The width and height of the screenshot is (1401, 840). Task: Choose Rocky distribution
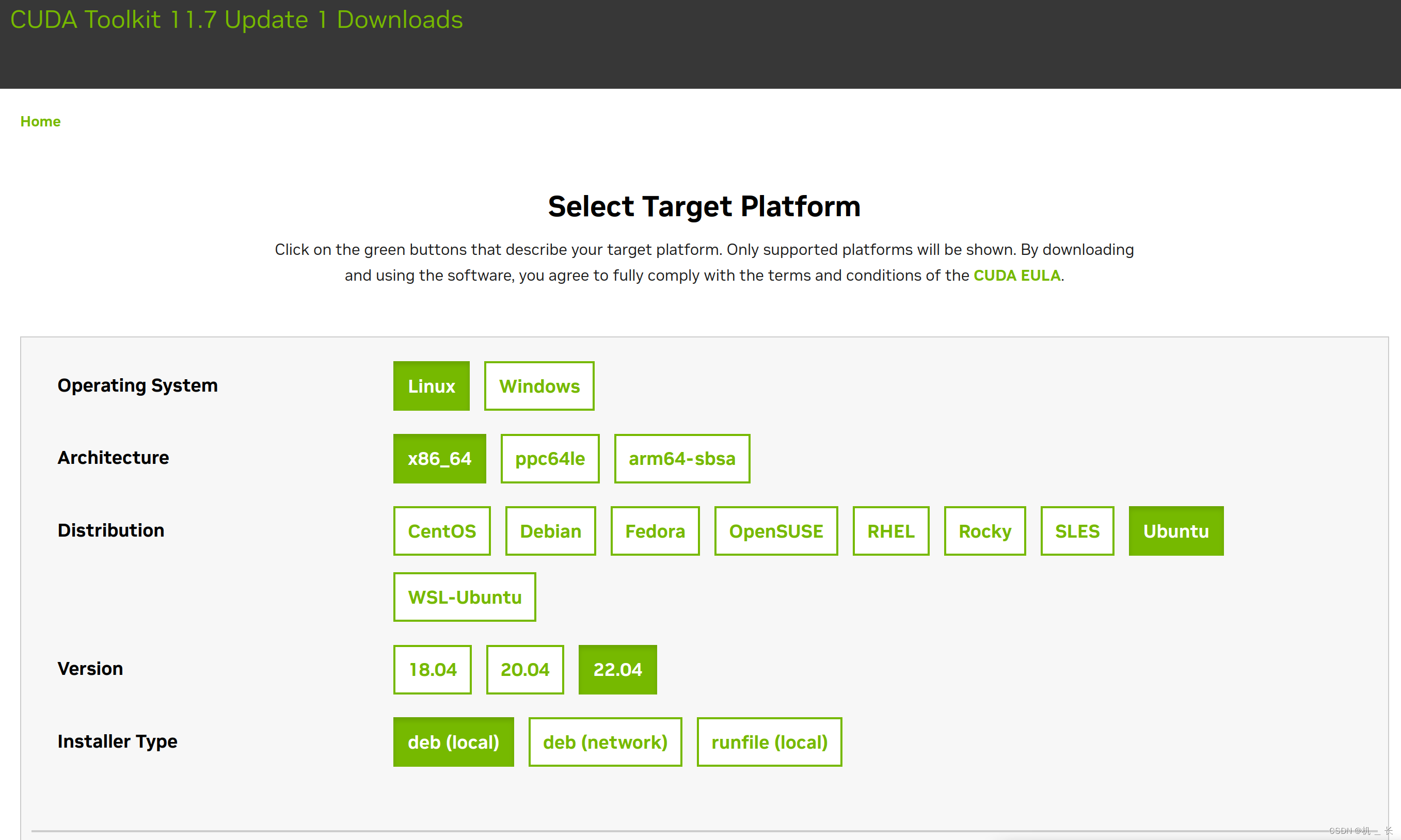pyautogui.click(x=985, y=531)
